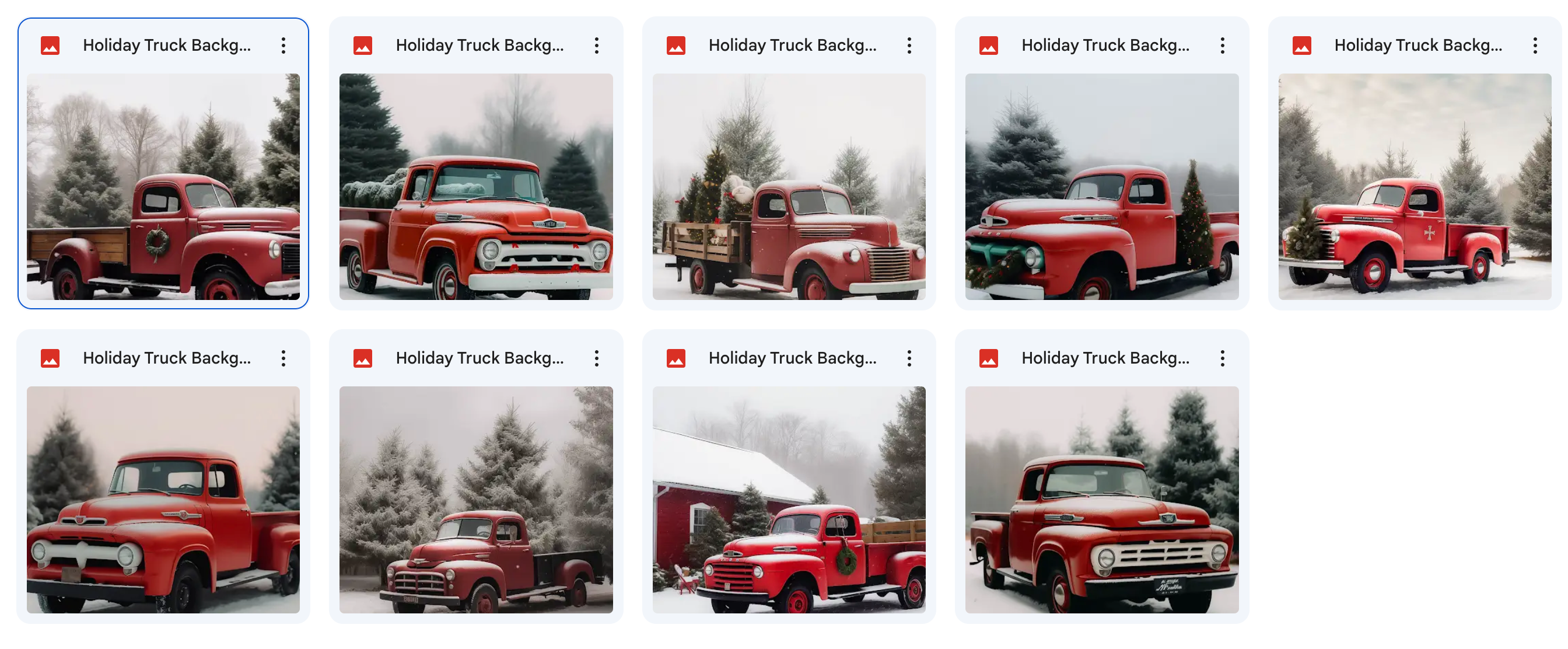
Task: Open three-dot menu of first bottom-row file
Action: pos(283,358)
